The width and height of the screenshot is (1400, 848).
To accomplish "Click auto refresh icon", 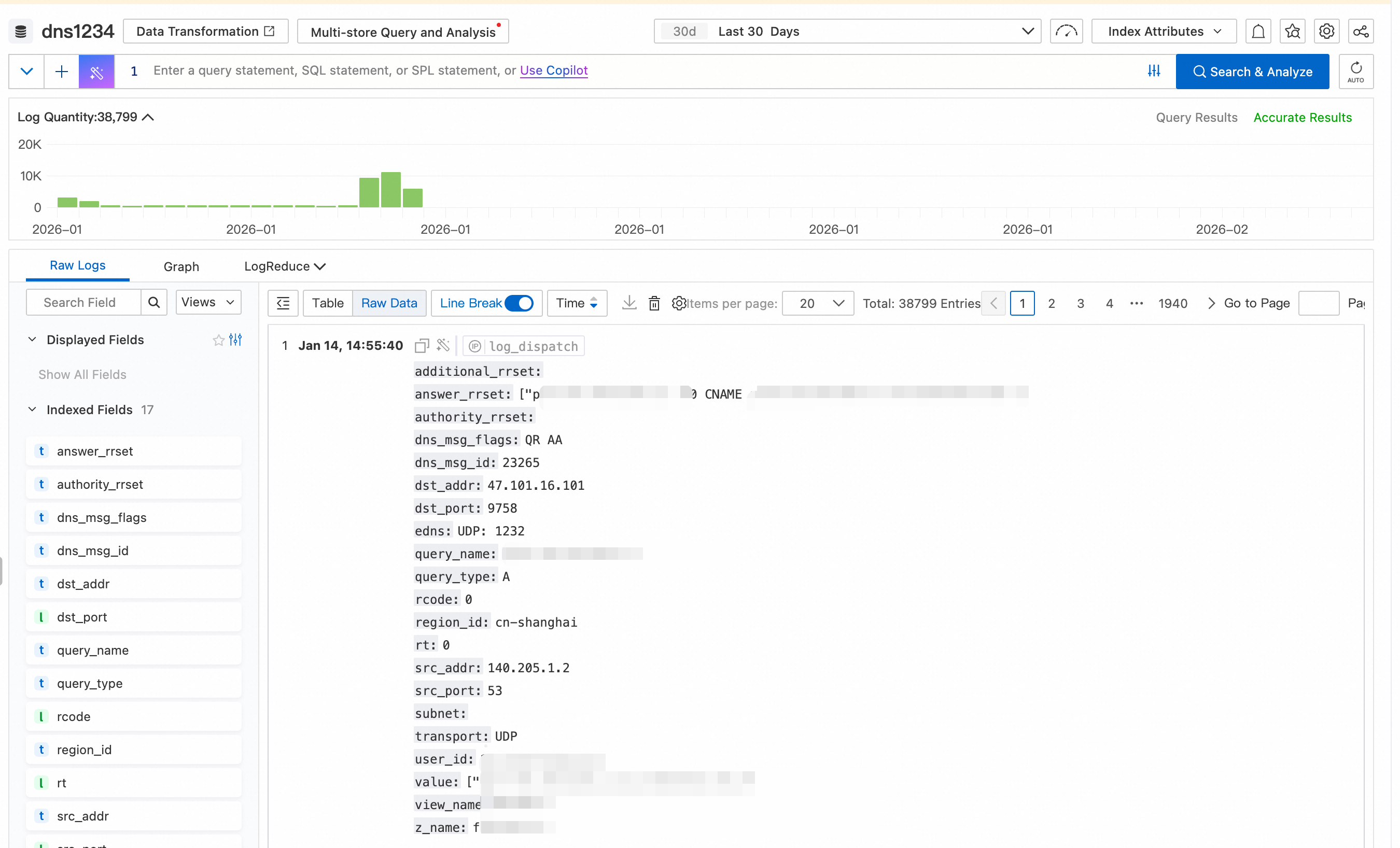I will [x=1356, y=72].
